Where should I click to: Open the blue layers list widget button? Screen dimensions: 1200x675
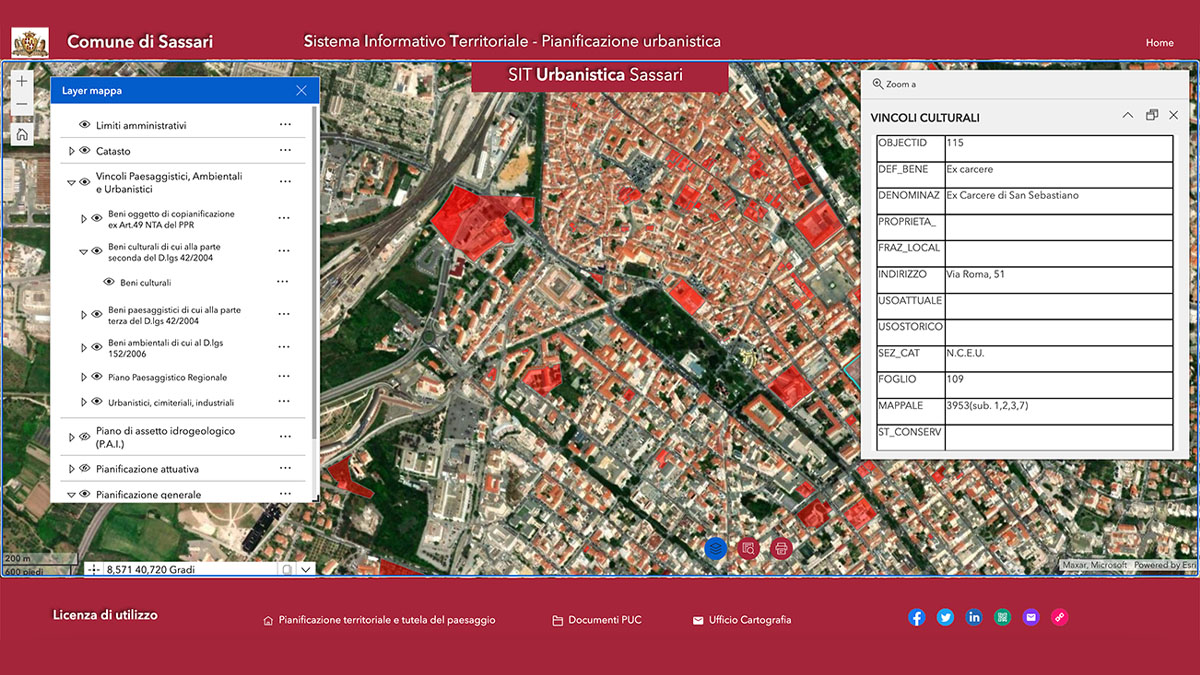click(x=715, y=548)
